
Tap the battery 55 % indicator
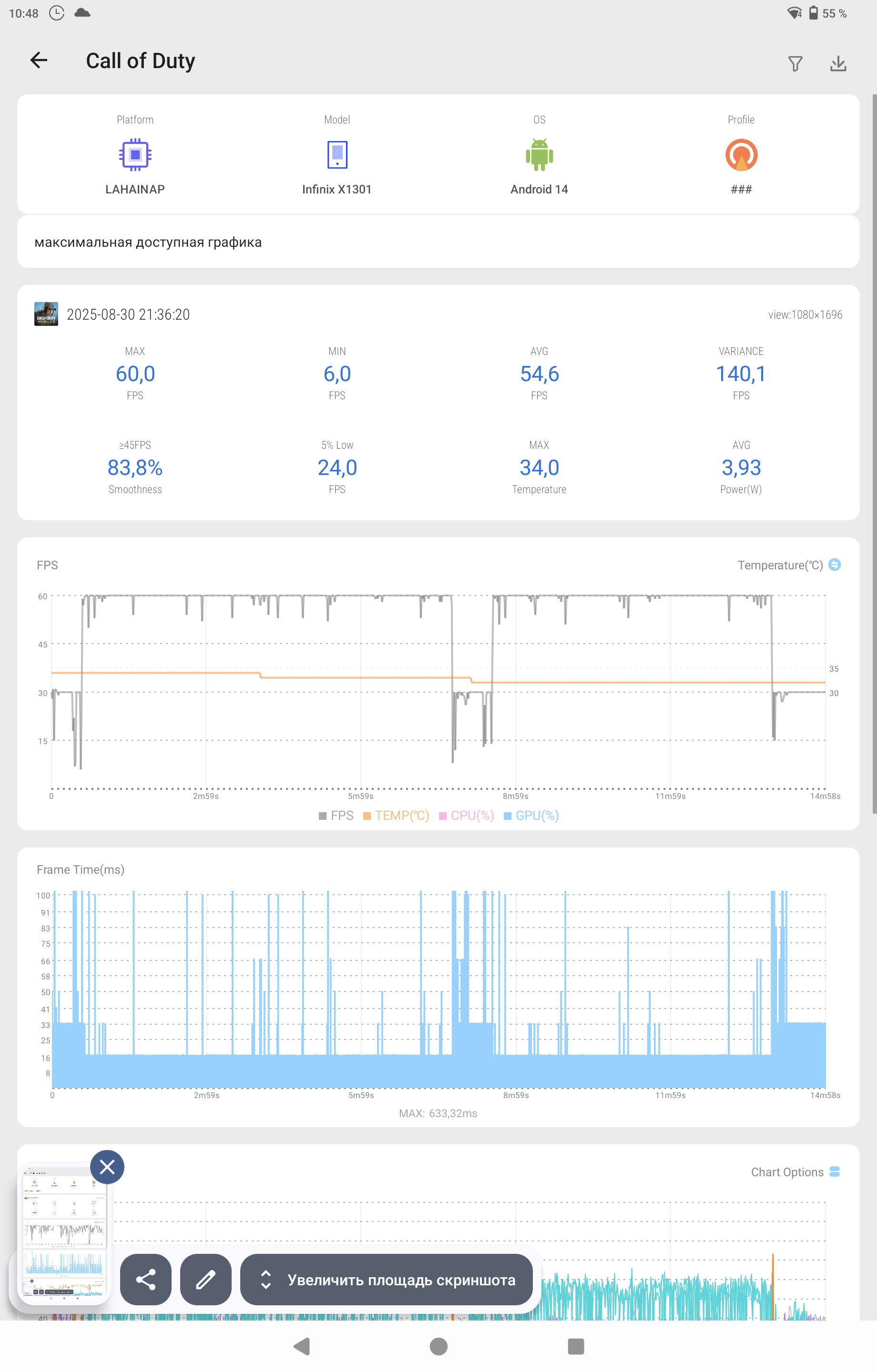click(x=827, y=13)
